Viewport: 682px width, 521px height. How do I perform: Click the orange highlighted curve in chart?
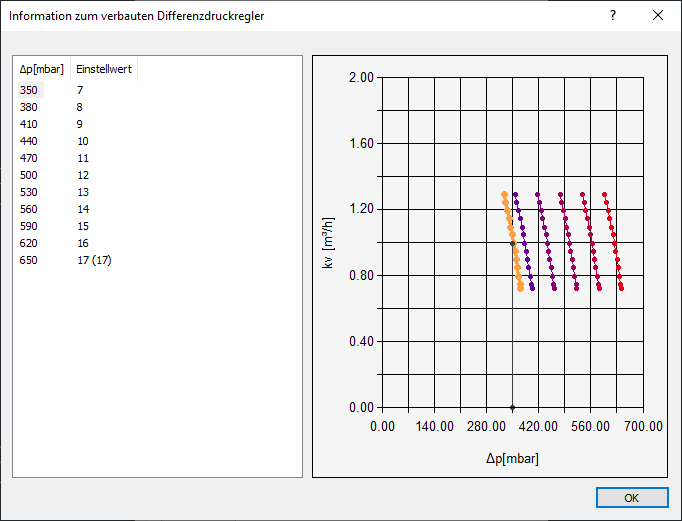pyautogui.click(x=512, y=235)
